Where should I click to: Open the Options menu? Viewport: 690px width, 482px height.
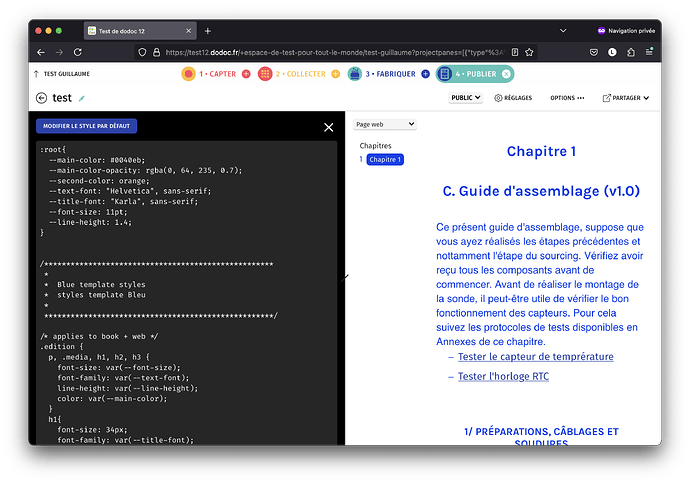tap(567, 98)
